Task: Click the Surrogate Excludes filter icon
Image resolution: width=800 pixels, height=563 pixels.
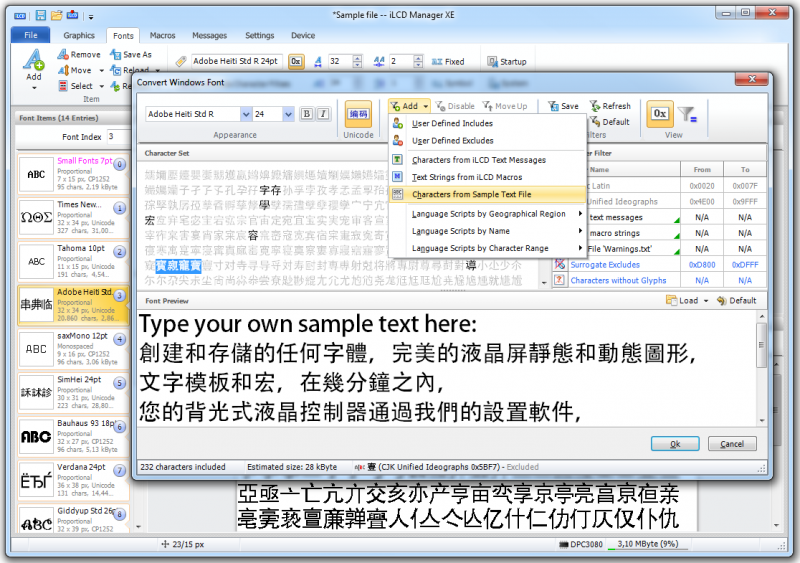Action: pos(560,264)
